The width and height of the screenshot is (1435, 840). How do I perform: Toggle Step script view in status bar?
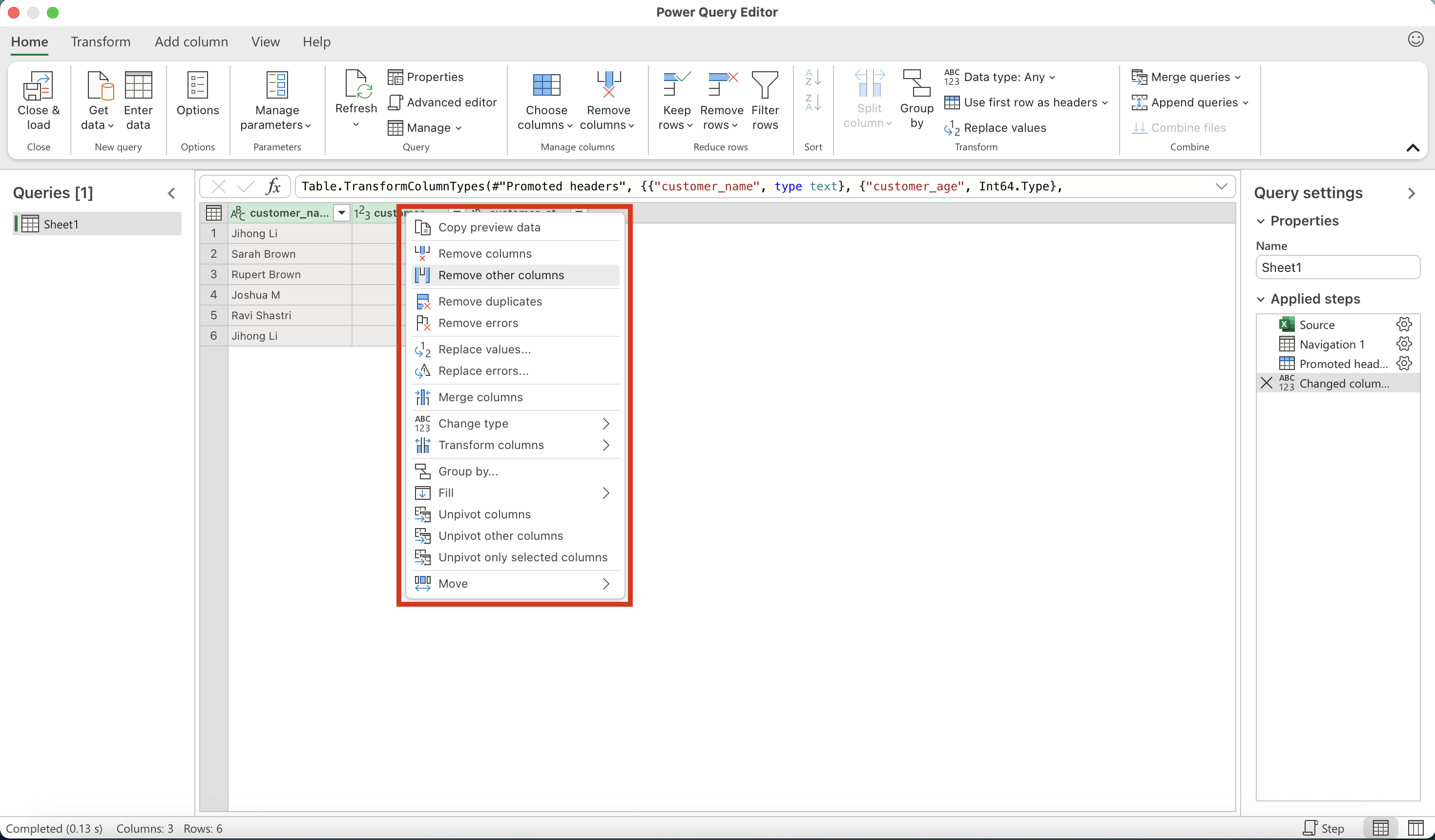click(1323, 828)
